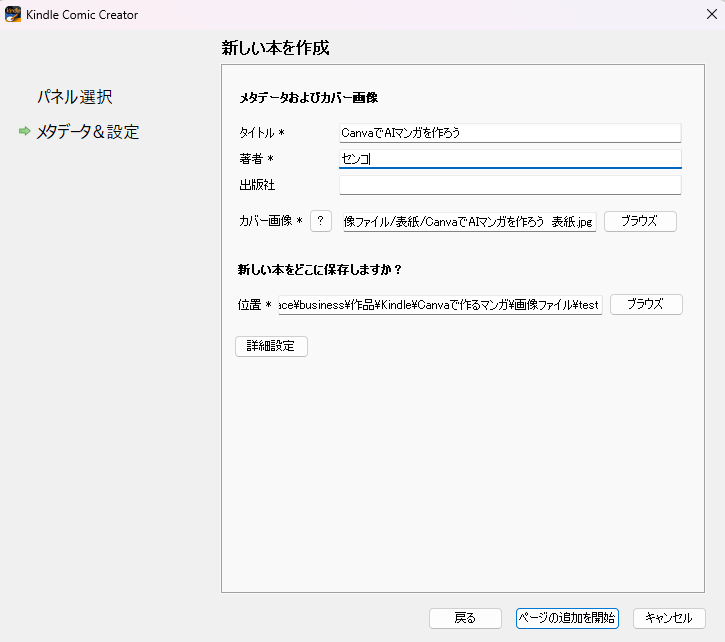Viewport: 725px width, 642px height.
Task: Click the 位置 save path field
Action: (440, 305)
